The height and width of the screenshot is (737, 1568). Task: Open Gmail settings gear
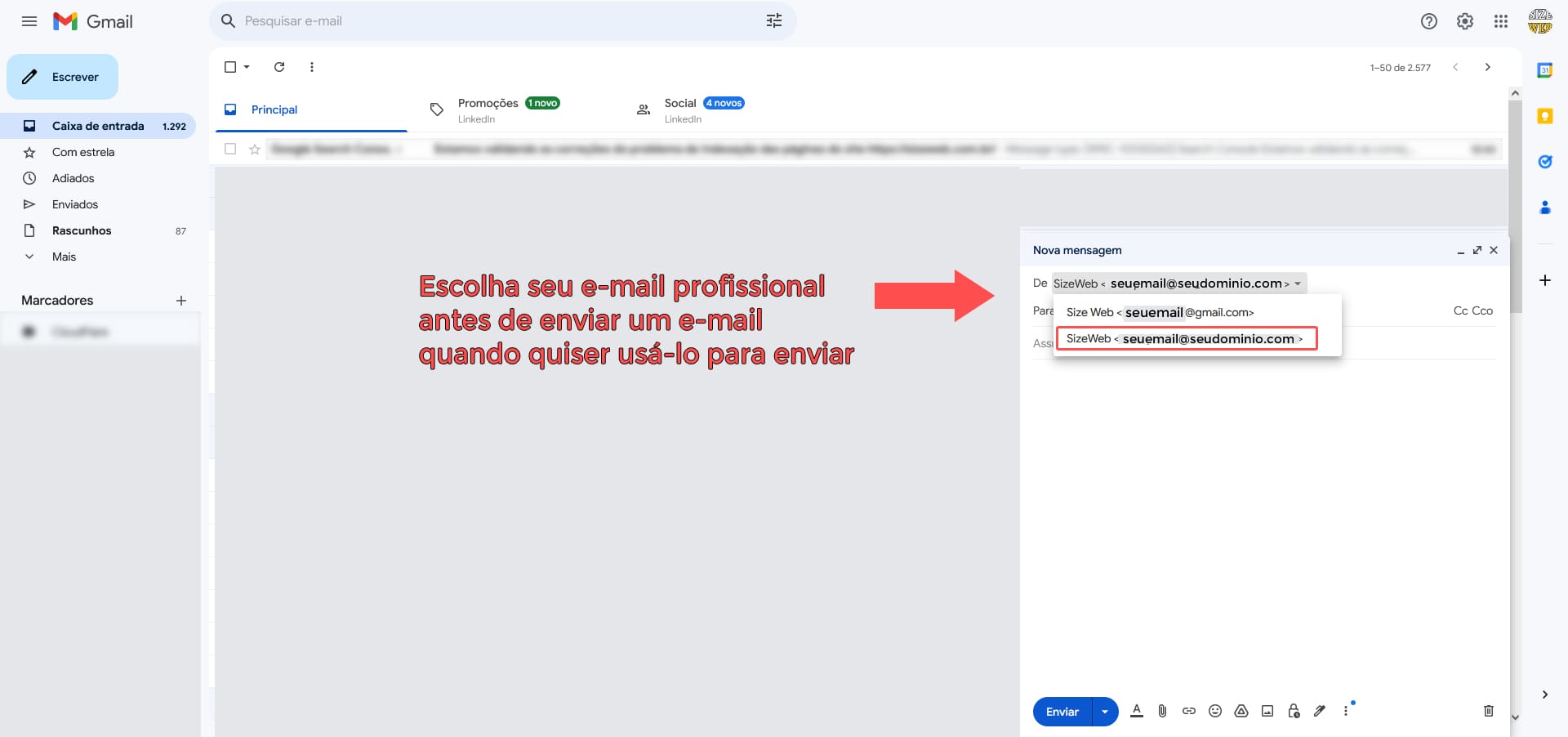point(1464,21)
